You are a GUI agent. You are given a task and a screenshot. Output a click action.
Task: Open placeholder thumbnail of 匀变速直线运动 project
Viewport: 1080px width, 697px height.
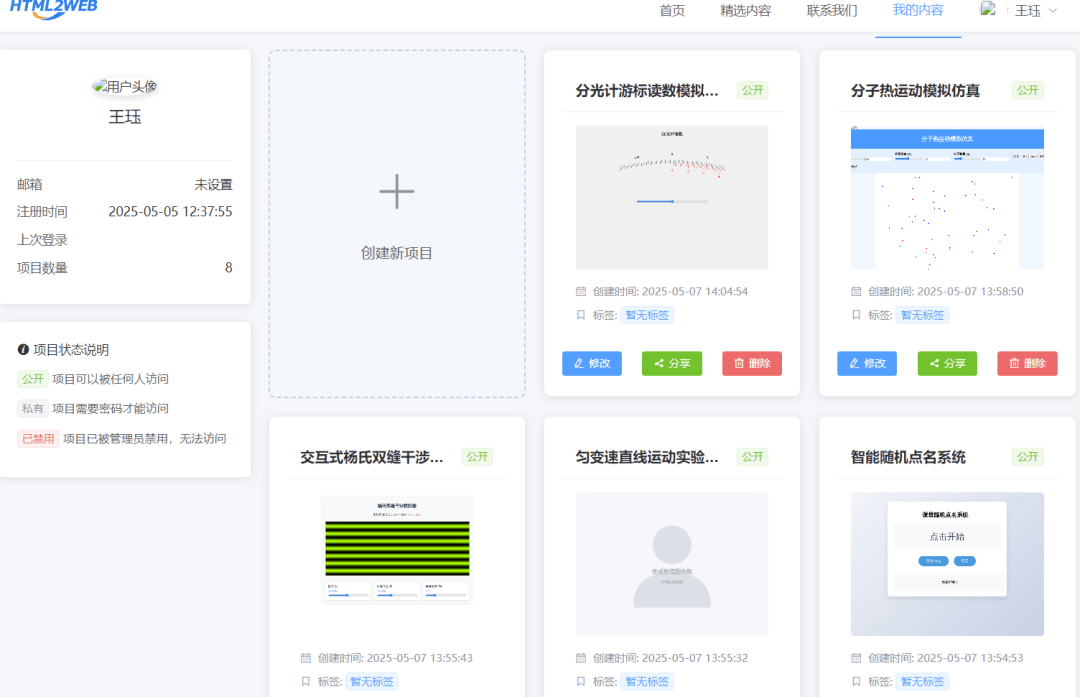click(672, 563)
